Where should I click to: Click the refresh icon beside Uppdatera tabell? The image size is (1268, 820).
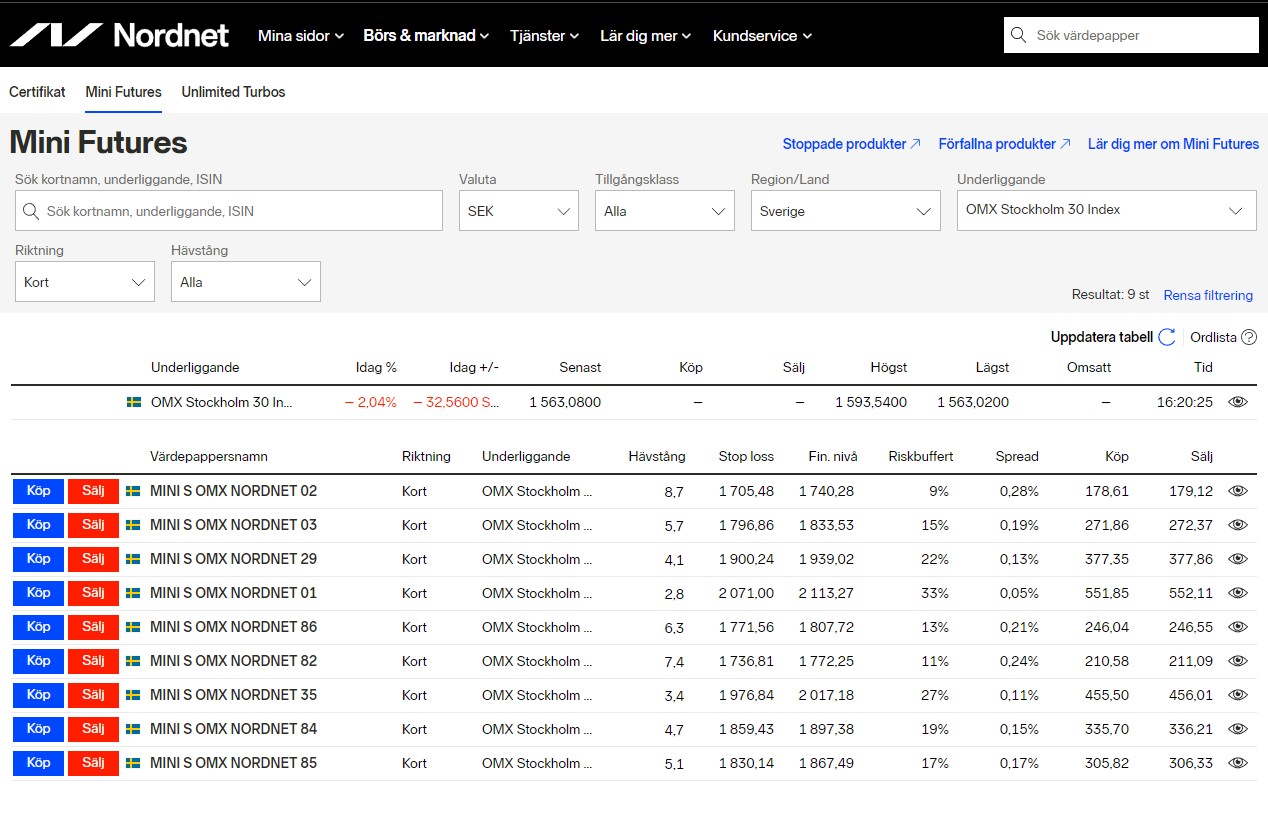pos(1166,337)
